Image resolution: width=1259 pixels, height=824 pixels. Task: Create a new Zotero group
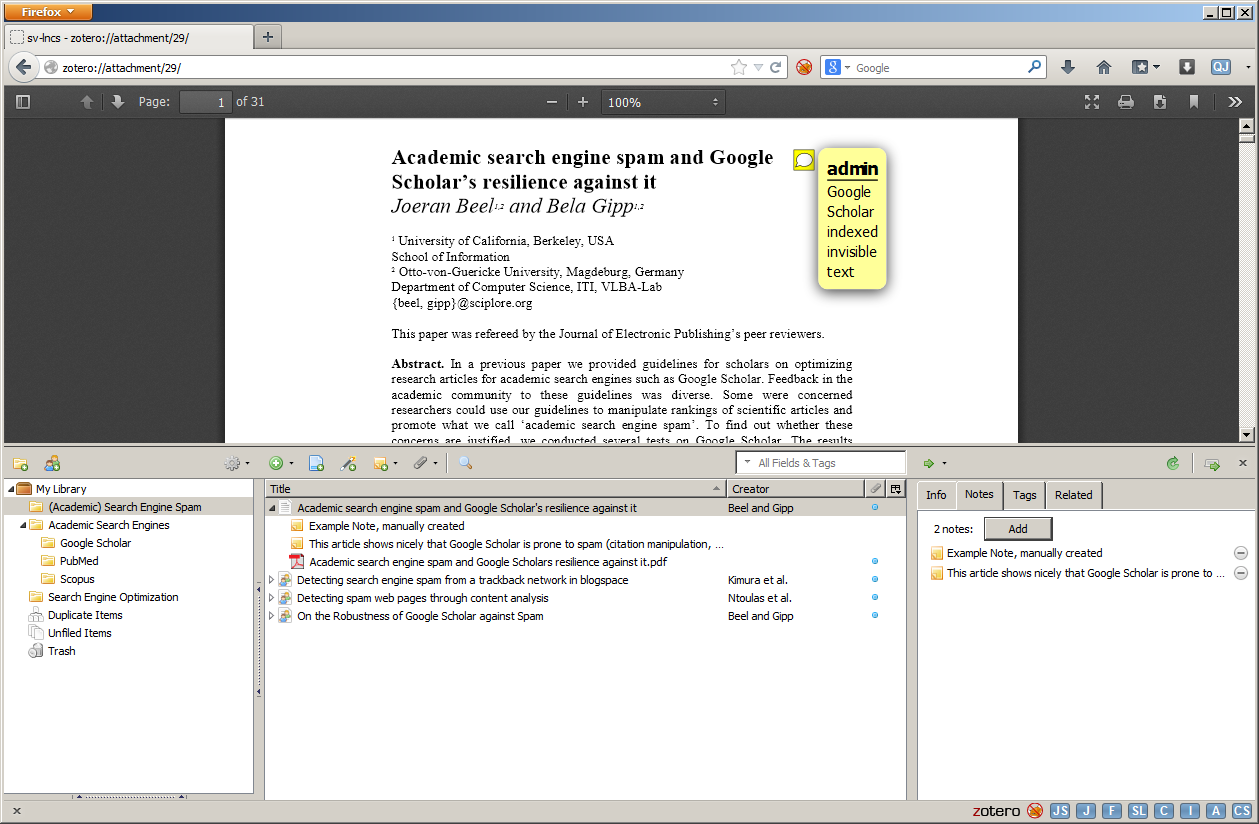(x=52, y=463)
